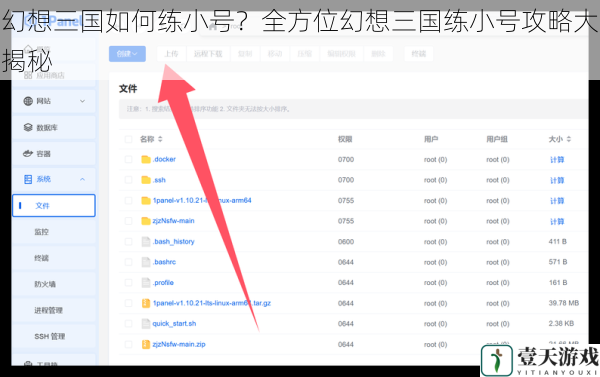
Task: Click the folder icon beside zjzNsfw-main
Action: tap(146, 221)
